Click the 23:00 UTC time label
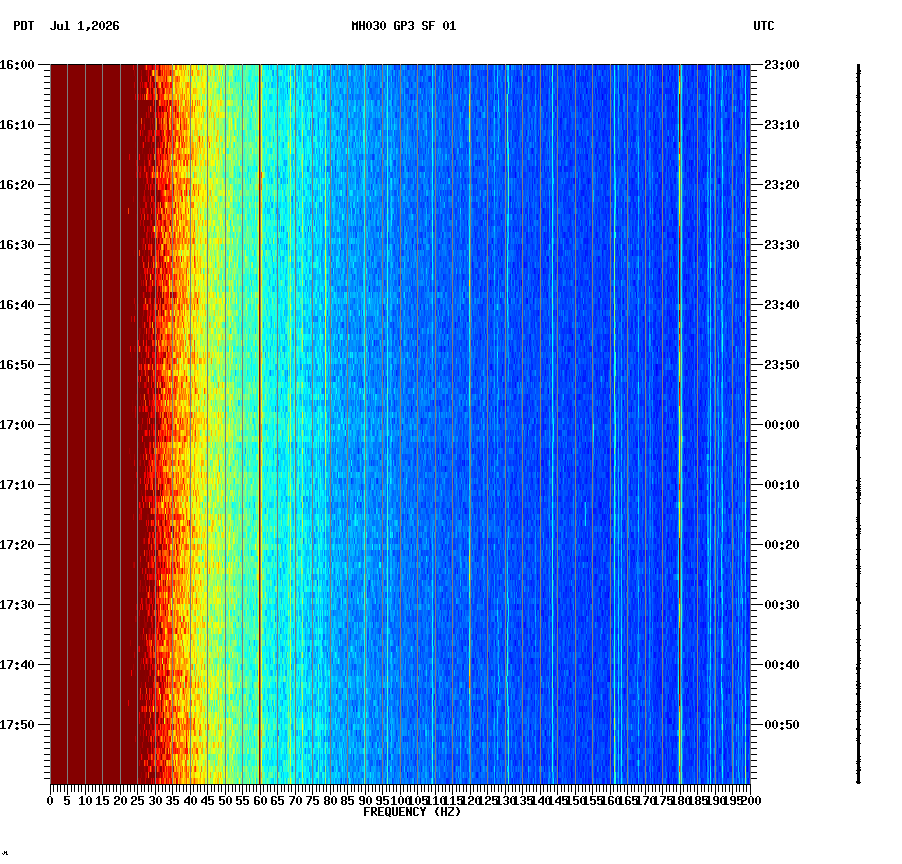The width and height of the screenshot is (902, 864). pyautogui.click(x=782, y=65)
